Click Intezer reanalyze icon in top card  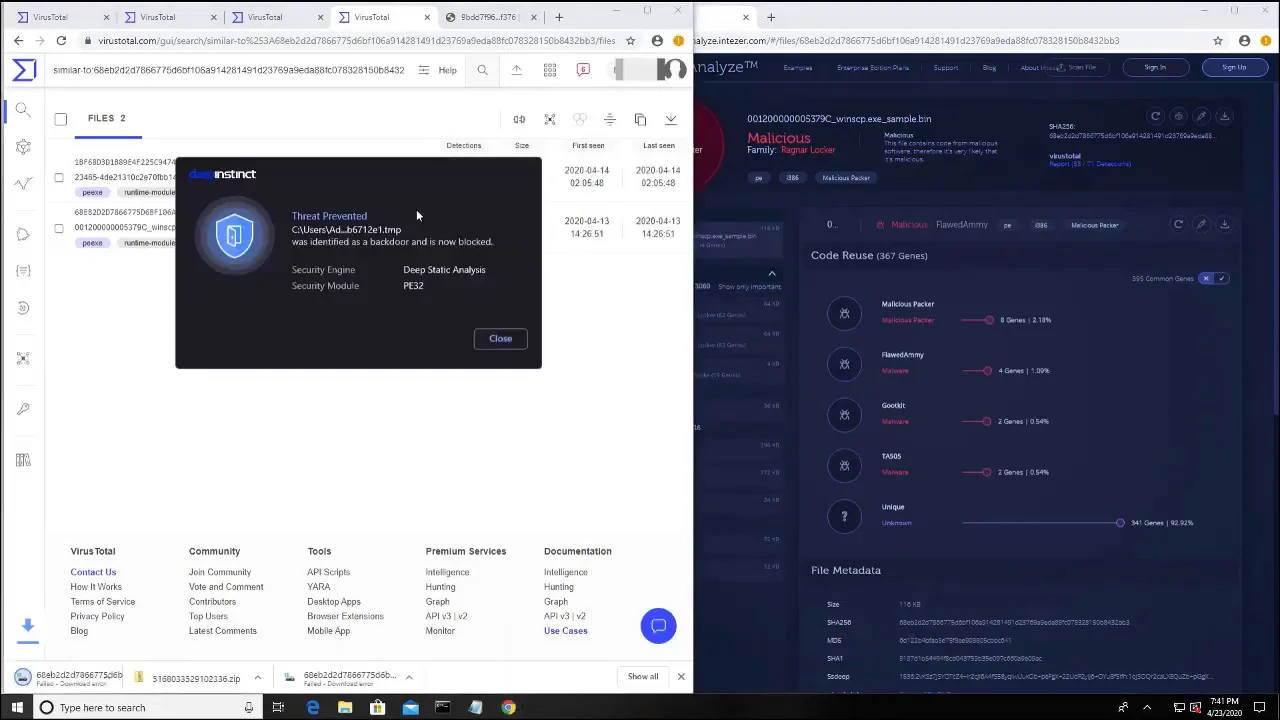click(1155, 116)
